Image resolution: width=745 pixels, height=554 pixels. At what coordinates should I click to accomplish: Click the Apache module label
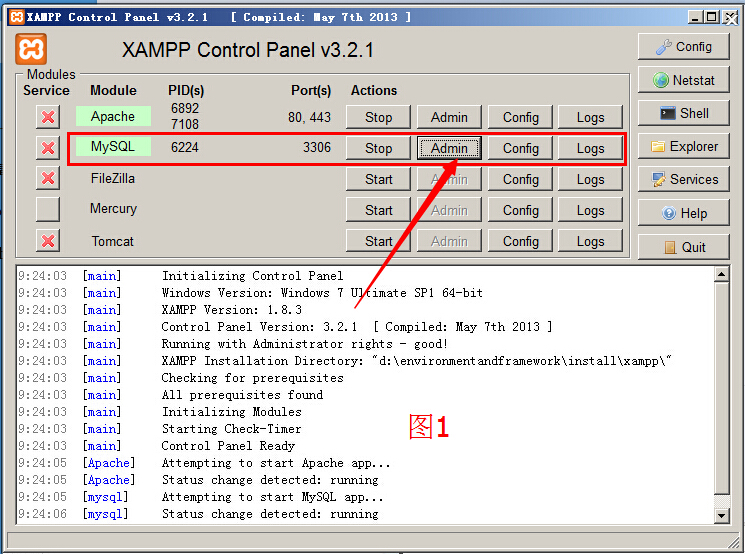pyautogui.click(x=113, y=116)
